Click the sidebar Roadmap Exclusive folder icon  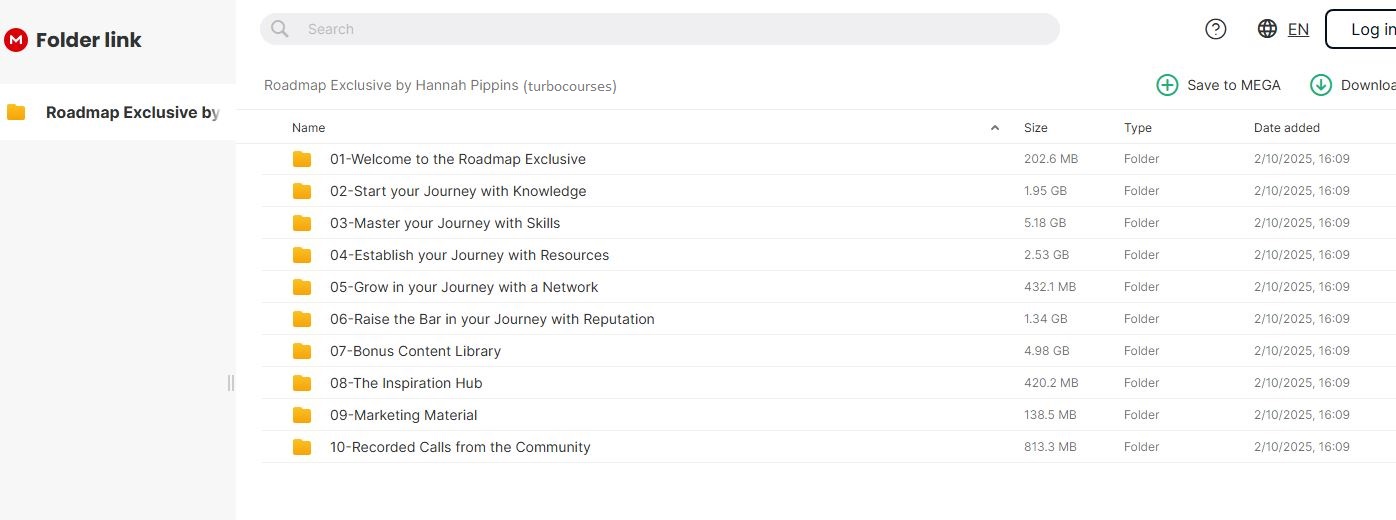[16, 112]
